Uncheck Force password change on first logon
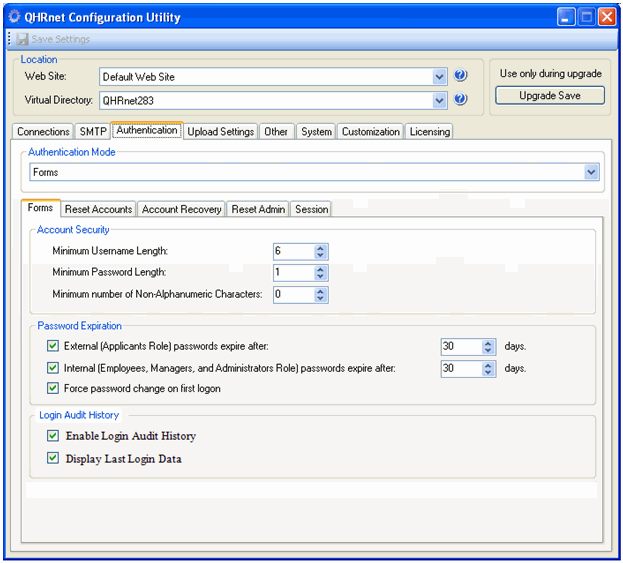Screen dimensions: 623x563 54,388
